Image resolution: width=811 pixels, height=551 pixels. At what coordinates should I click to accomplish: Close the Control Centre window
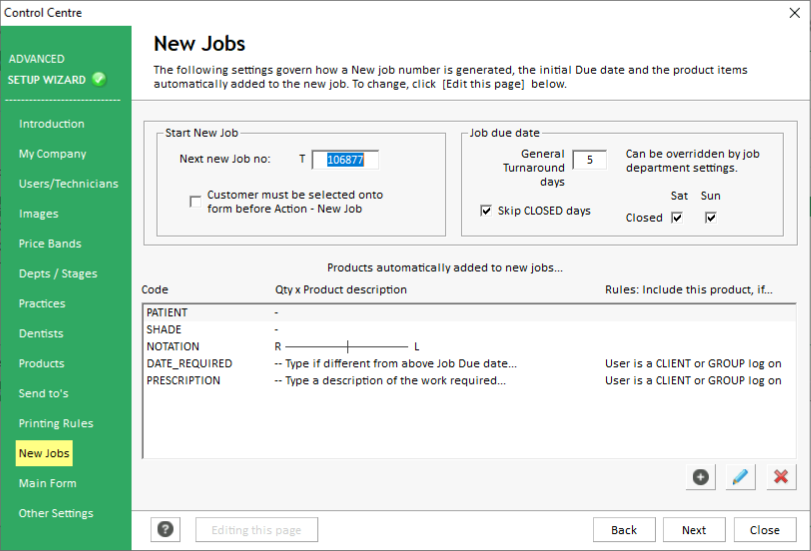(x=795, y=12)
